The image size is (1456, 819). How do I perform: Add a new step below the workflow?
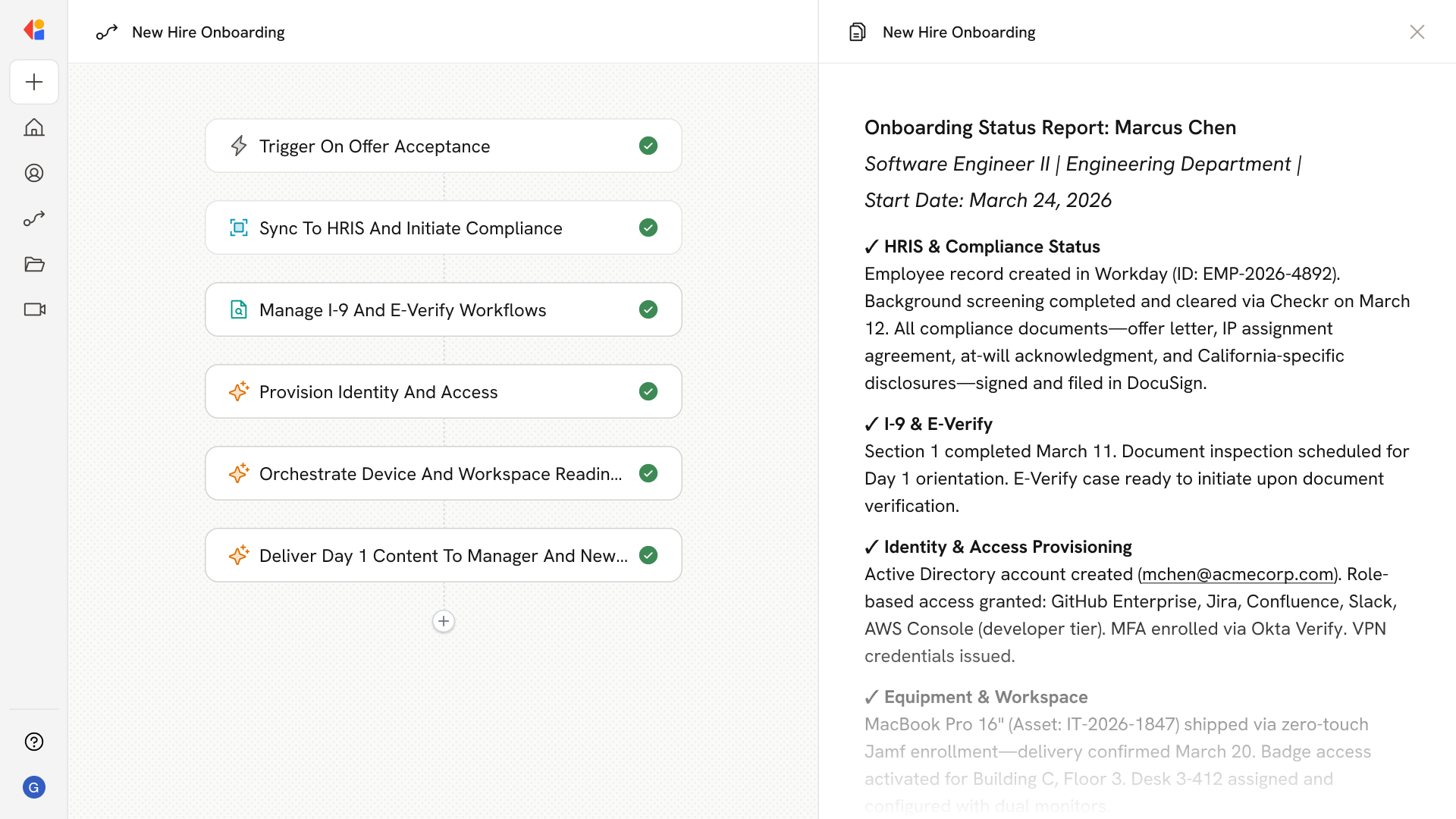443,621
